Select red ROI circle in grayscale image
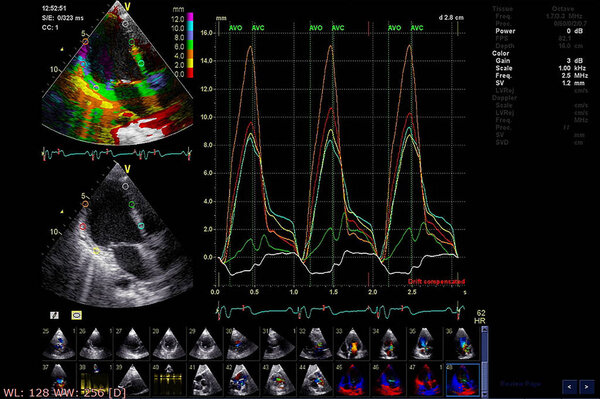Image resolution: width=600 pixels, height=399 pixels. click(83, 227)
